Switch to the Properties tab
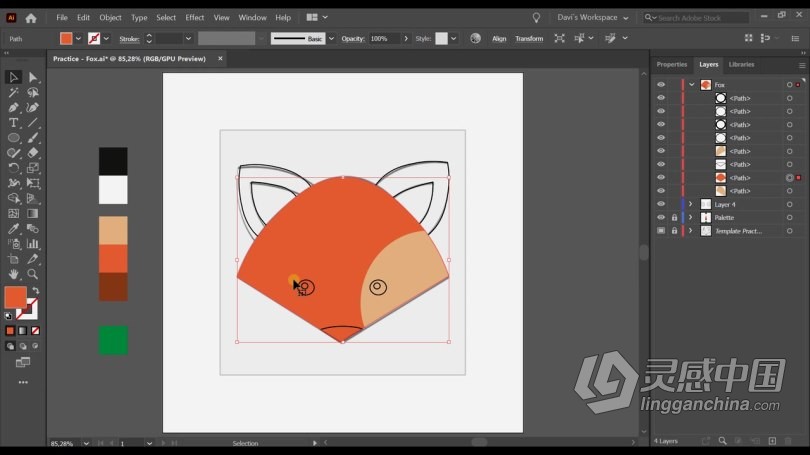Image resolution: width=810 pixels, height=455 pixels. click(672, 65)
